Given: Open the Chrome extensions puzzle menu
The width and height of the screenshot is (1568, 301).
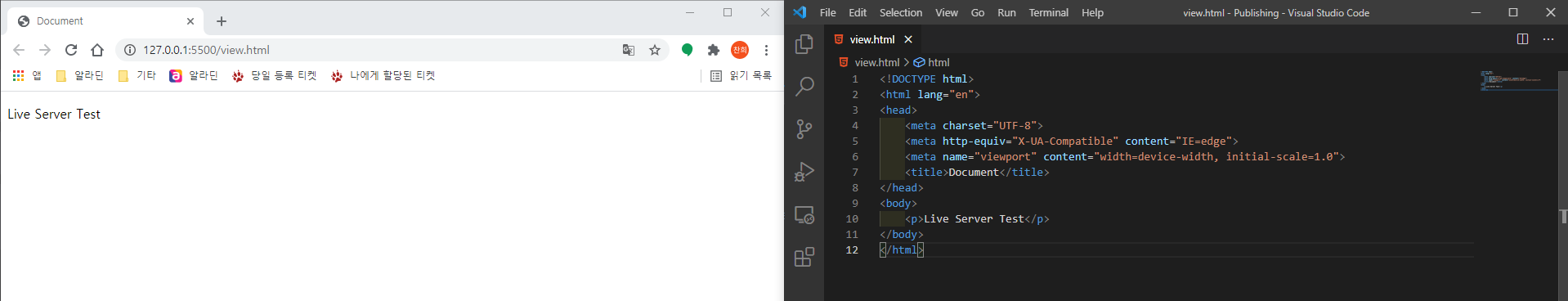Looking at the screenshot, I should pyautogui.click(x=714, y=50).
